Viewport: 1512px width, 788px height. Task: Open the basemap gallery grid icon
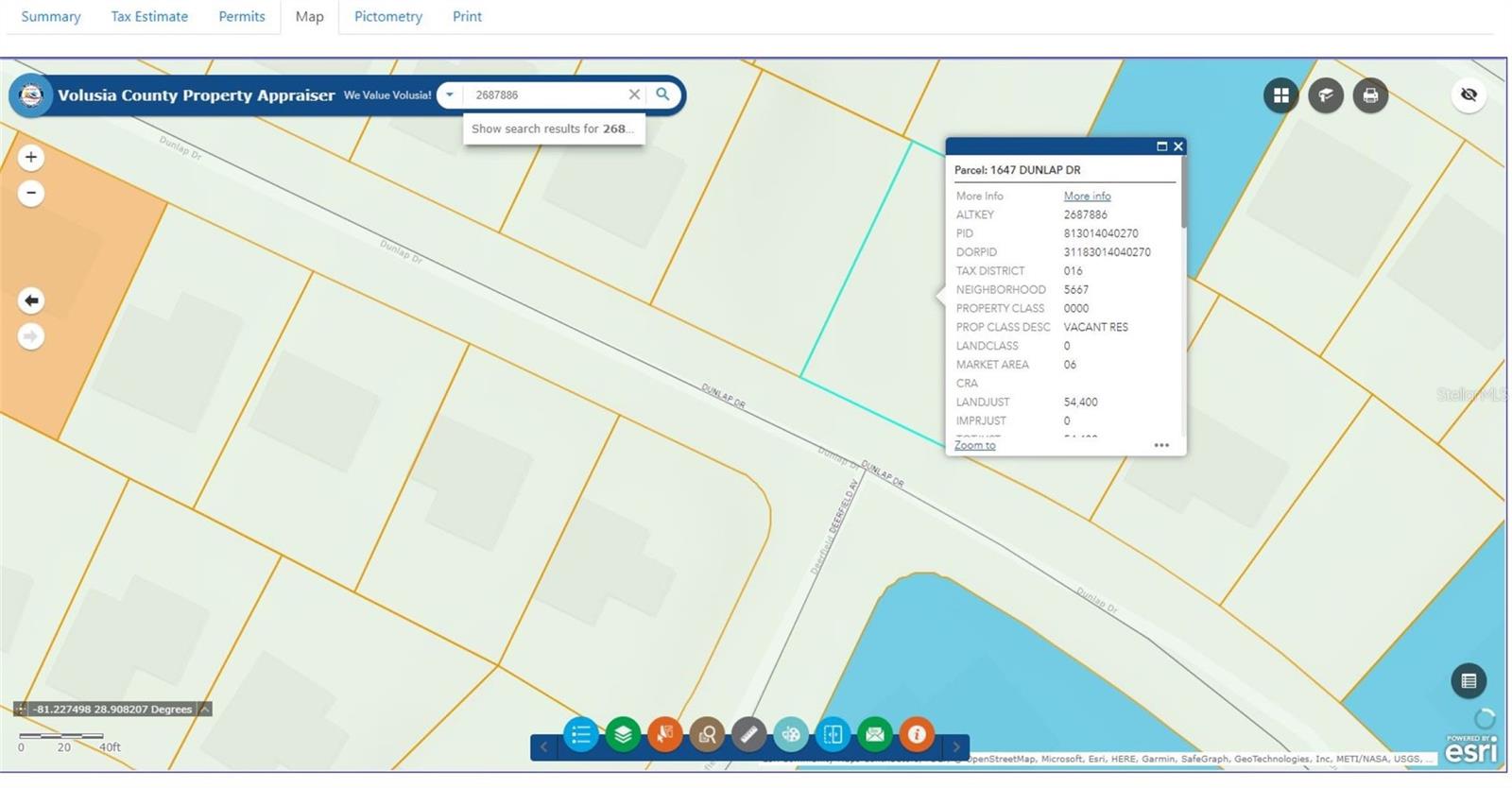coord(1281,94)
